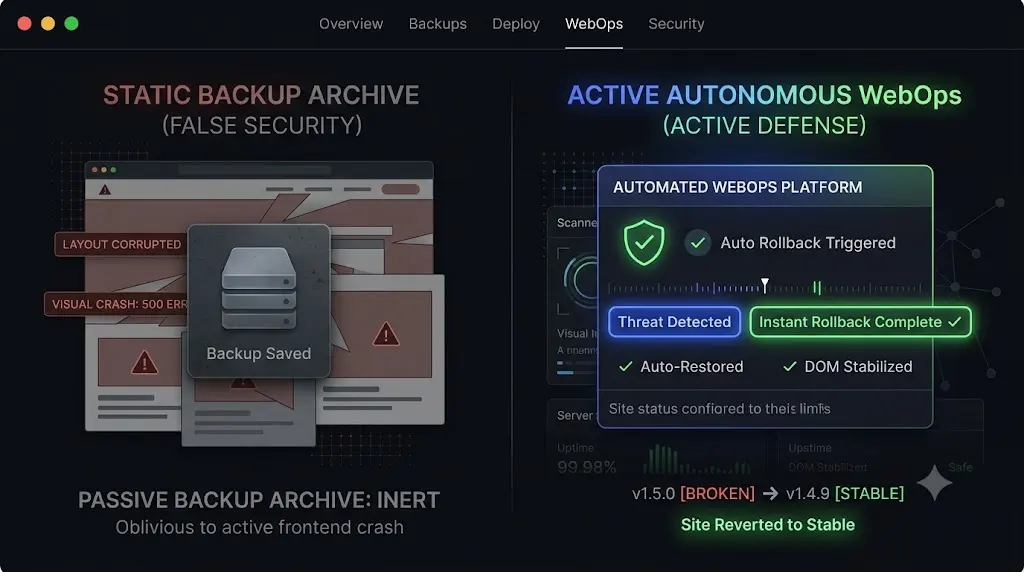Click the sparkle star icon
1024x572 pixels.
pyautogui.click(x=935, y=483)
